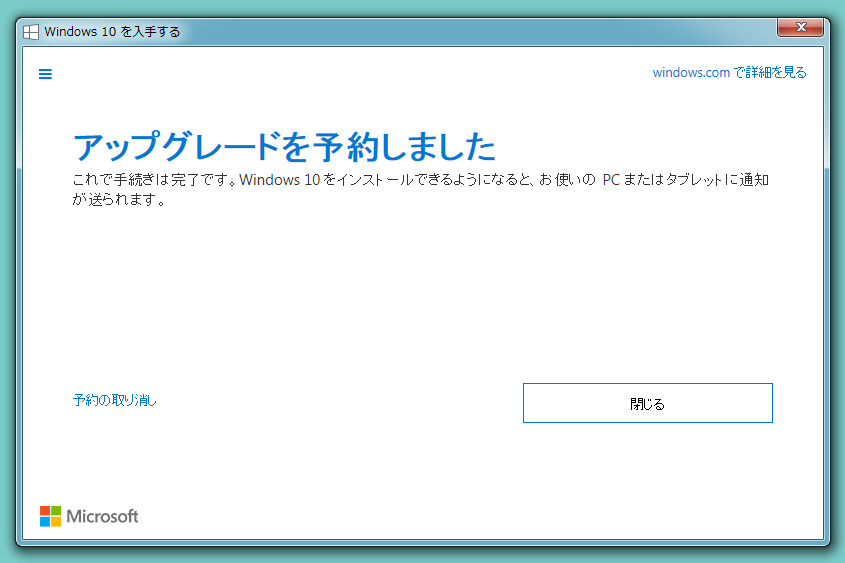Click the 予約の取り消し link

tap(114, 400)
